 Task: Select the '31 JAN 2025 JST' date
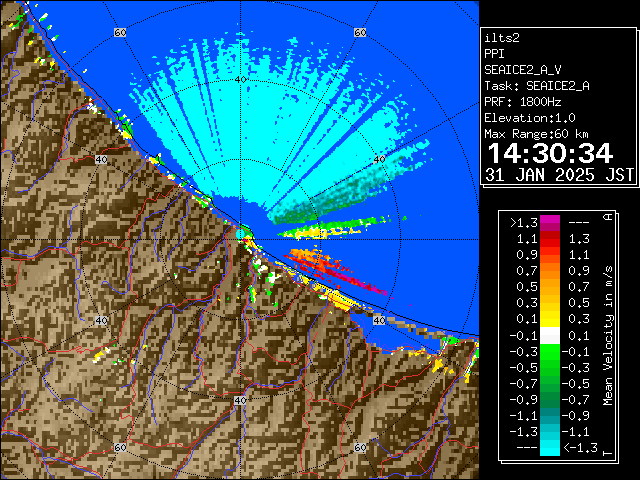tap(560, 175)
